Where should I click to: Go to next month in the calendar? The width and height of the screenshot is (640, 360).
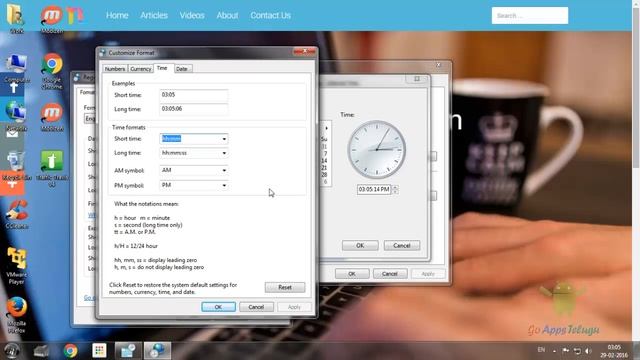coord(326,128)
